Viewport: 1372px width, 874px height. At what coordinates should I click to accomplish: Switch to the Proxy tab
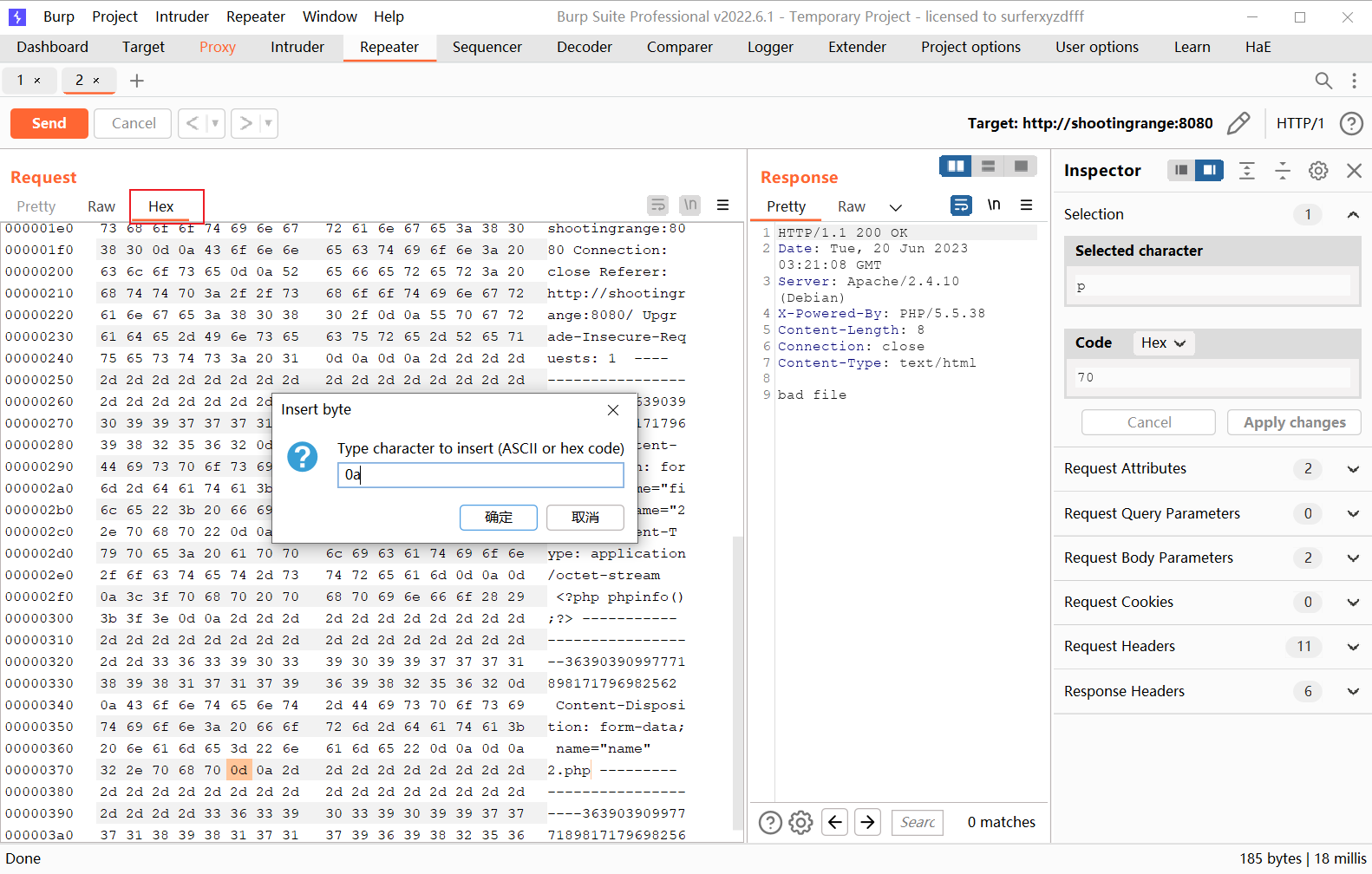pyautogui.click(x=218, y=47)
